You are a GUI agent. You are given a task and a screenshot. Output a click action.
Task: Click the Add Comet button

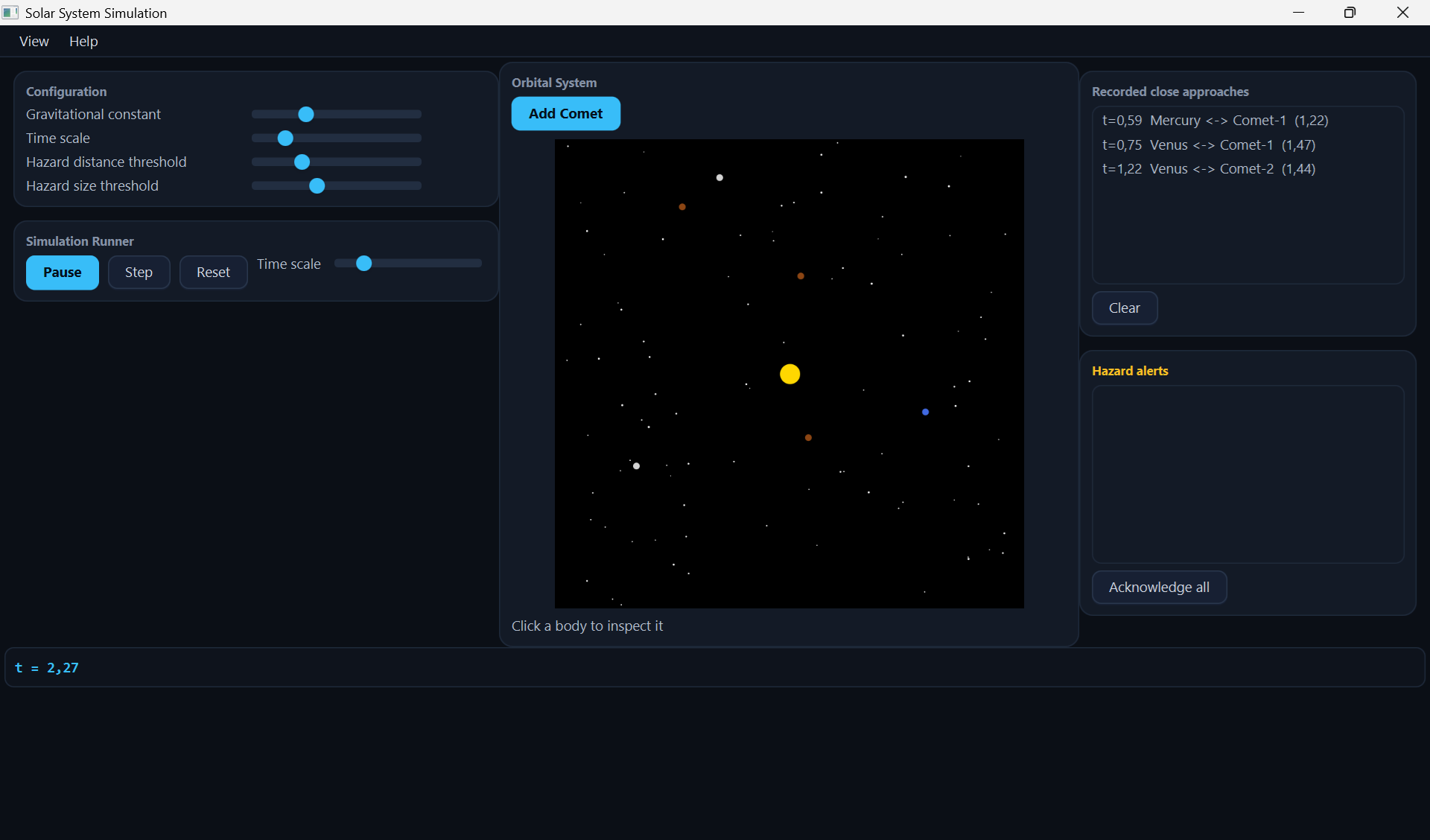click(565, 113)
